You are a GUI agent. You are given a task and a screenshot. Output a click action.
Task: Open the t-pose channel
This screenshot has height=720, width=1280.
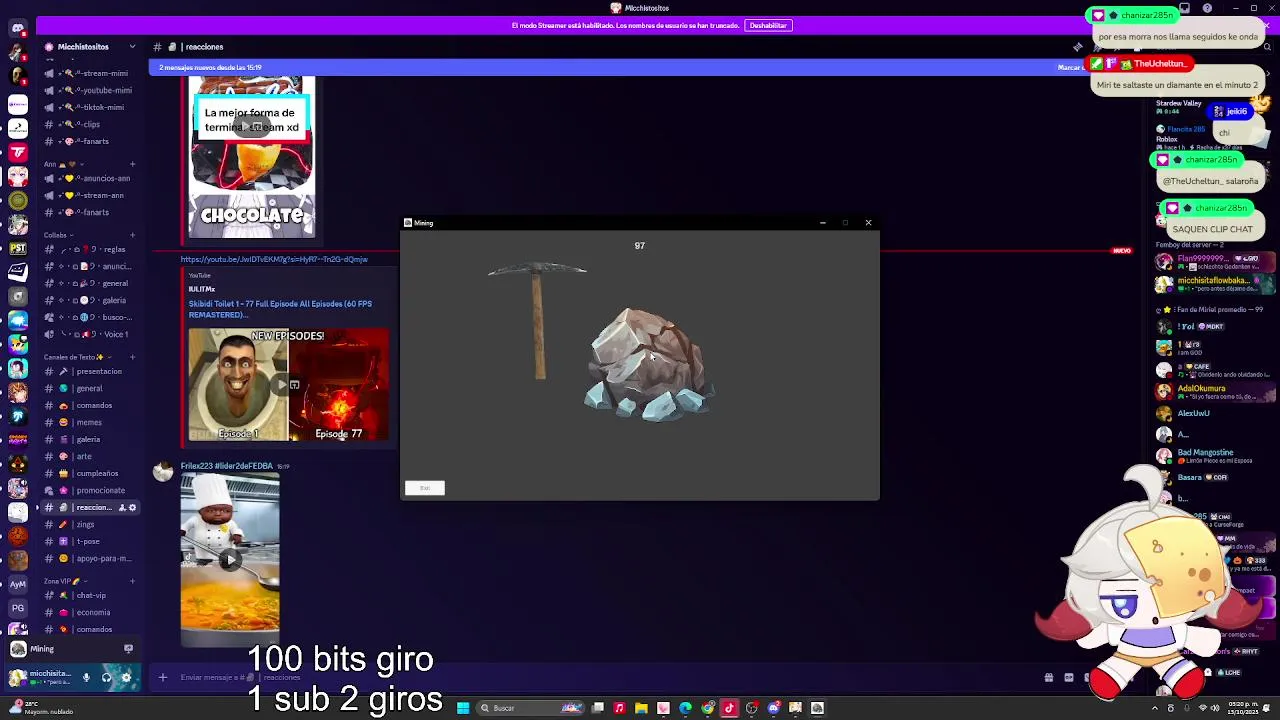pos(88,541)
